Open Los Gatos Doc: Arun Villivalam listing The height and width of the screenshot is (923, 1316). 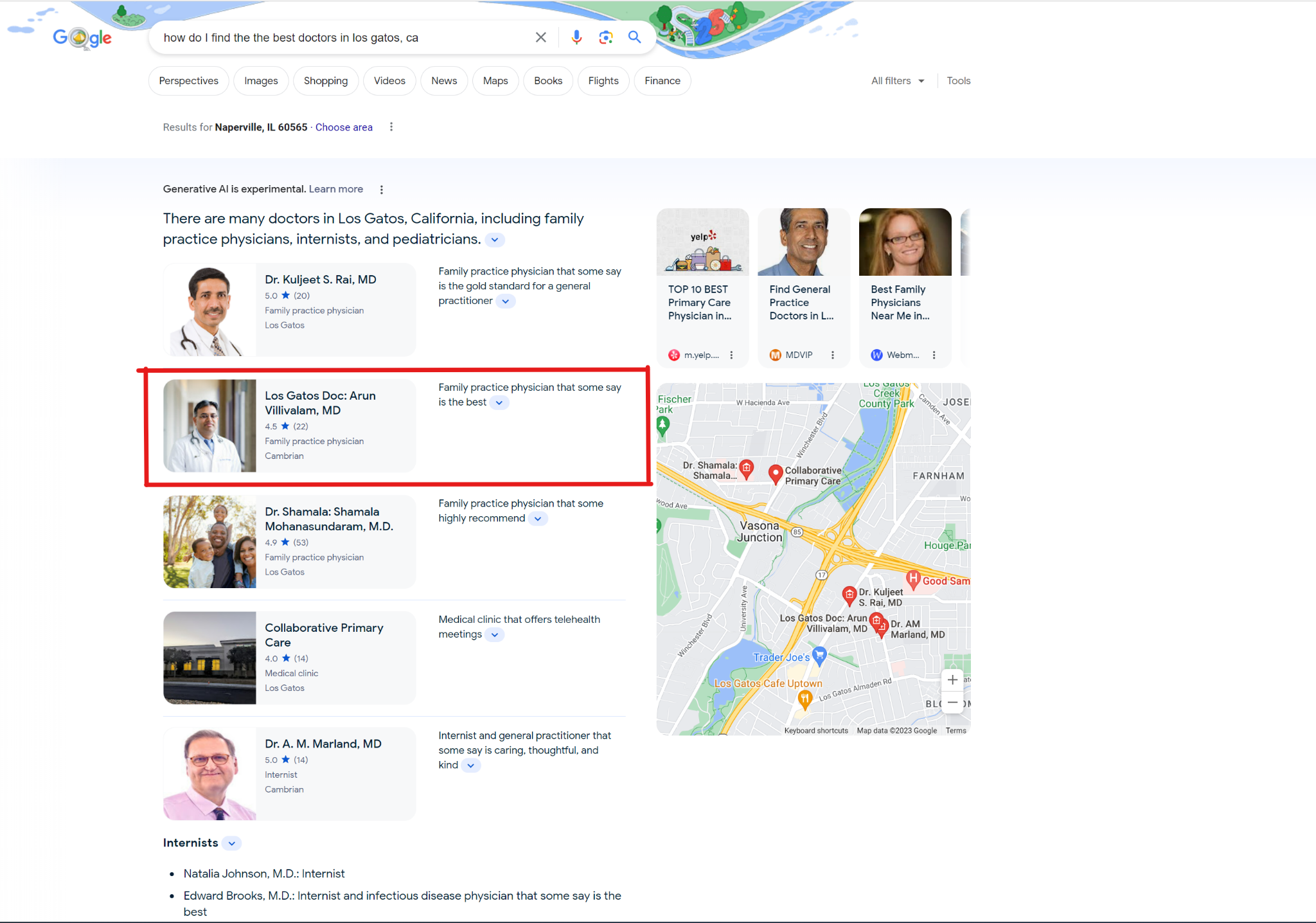pyautogui.click(x=289, y=426)
